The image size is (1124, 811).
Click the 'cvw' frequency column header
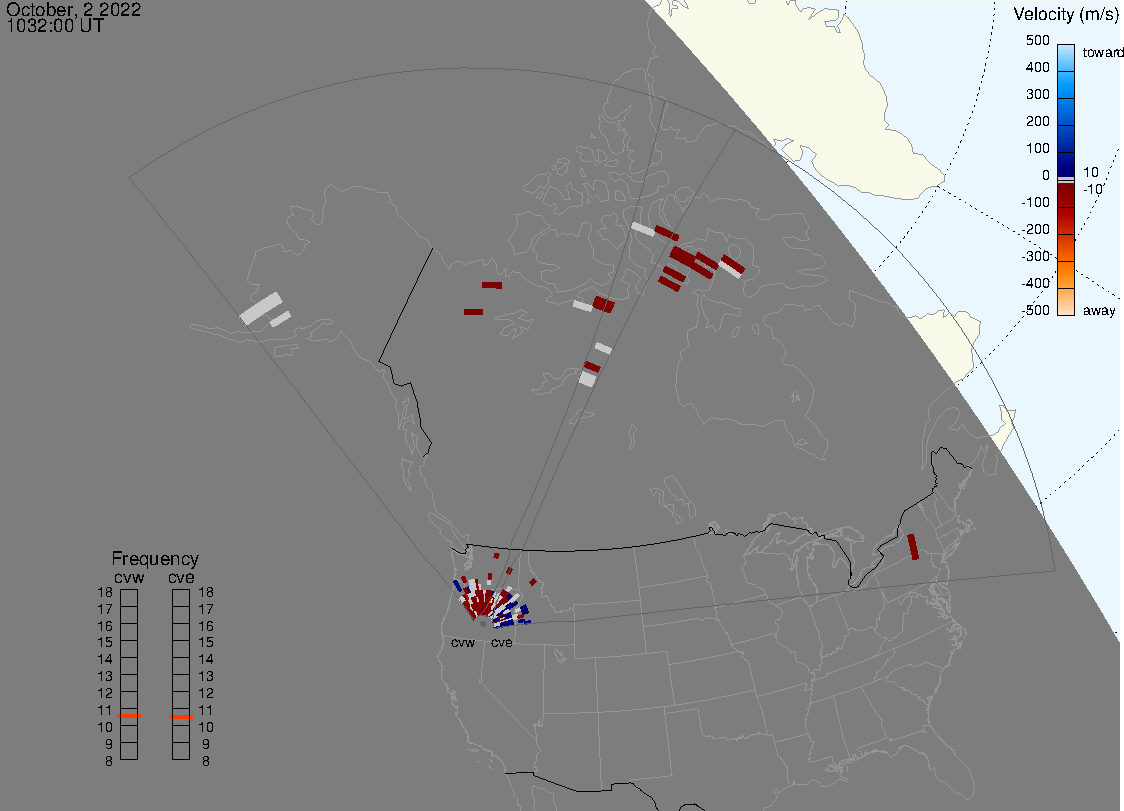tap(129, 578)
